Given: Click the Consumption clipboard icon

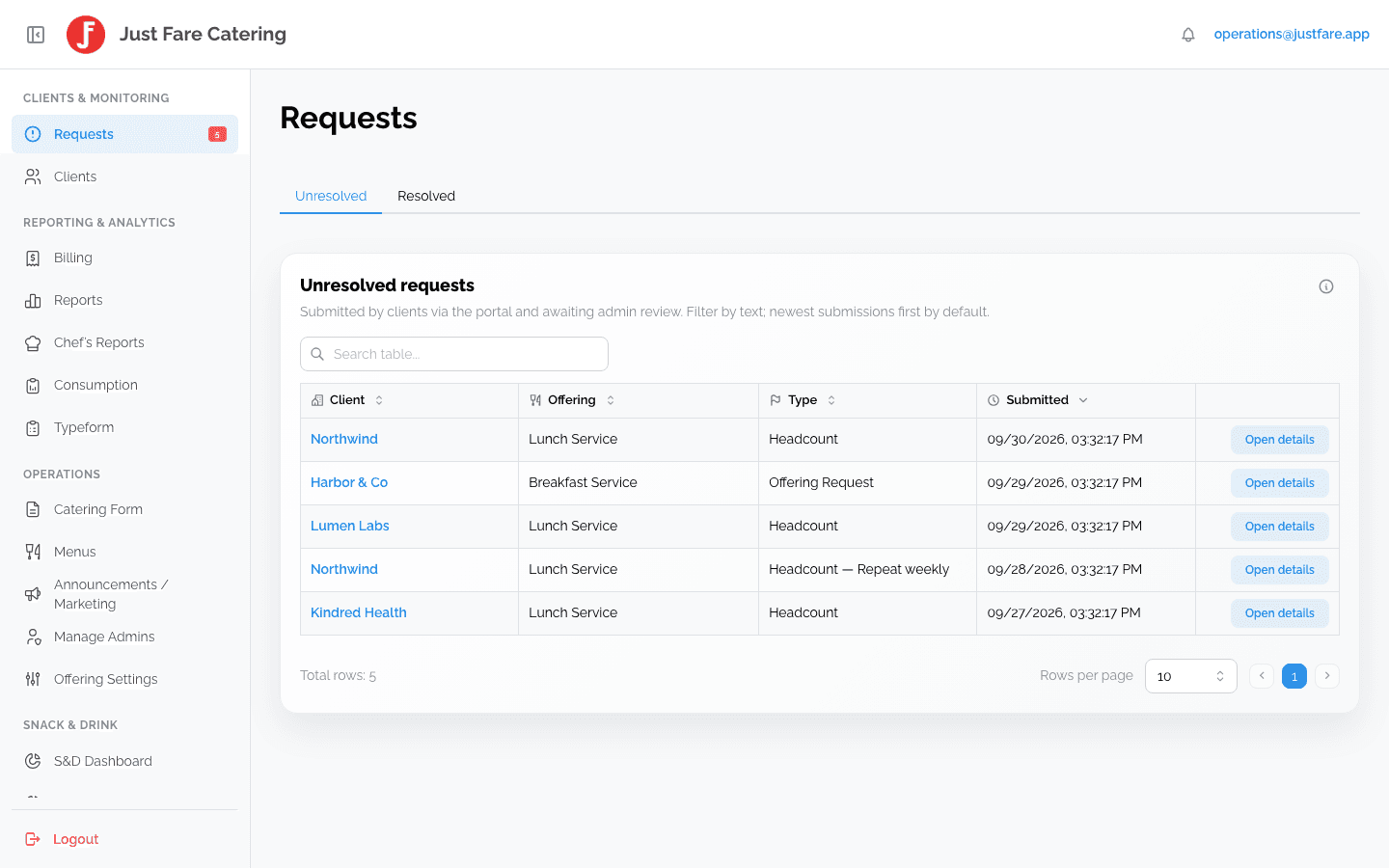Looking at the screenshot, I should (33, 386).
